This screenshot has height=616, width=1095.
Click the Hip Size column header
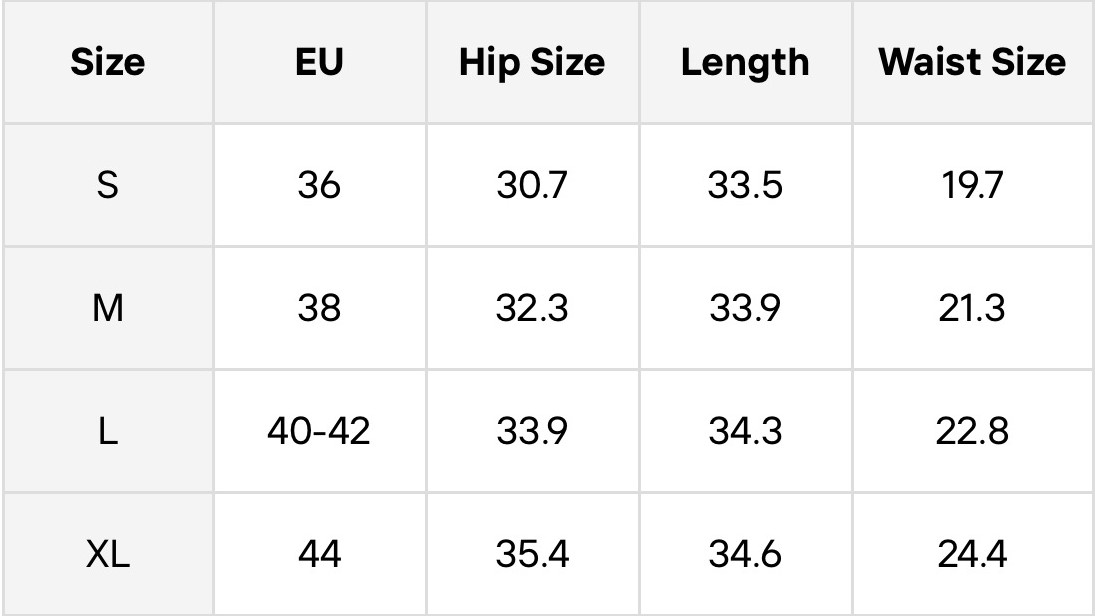[x=532, y=62]
